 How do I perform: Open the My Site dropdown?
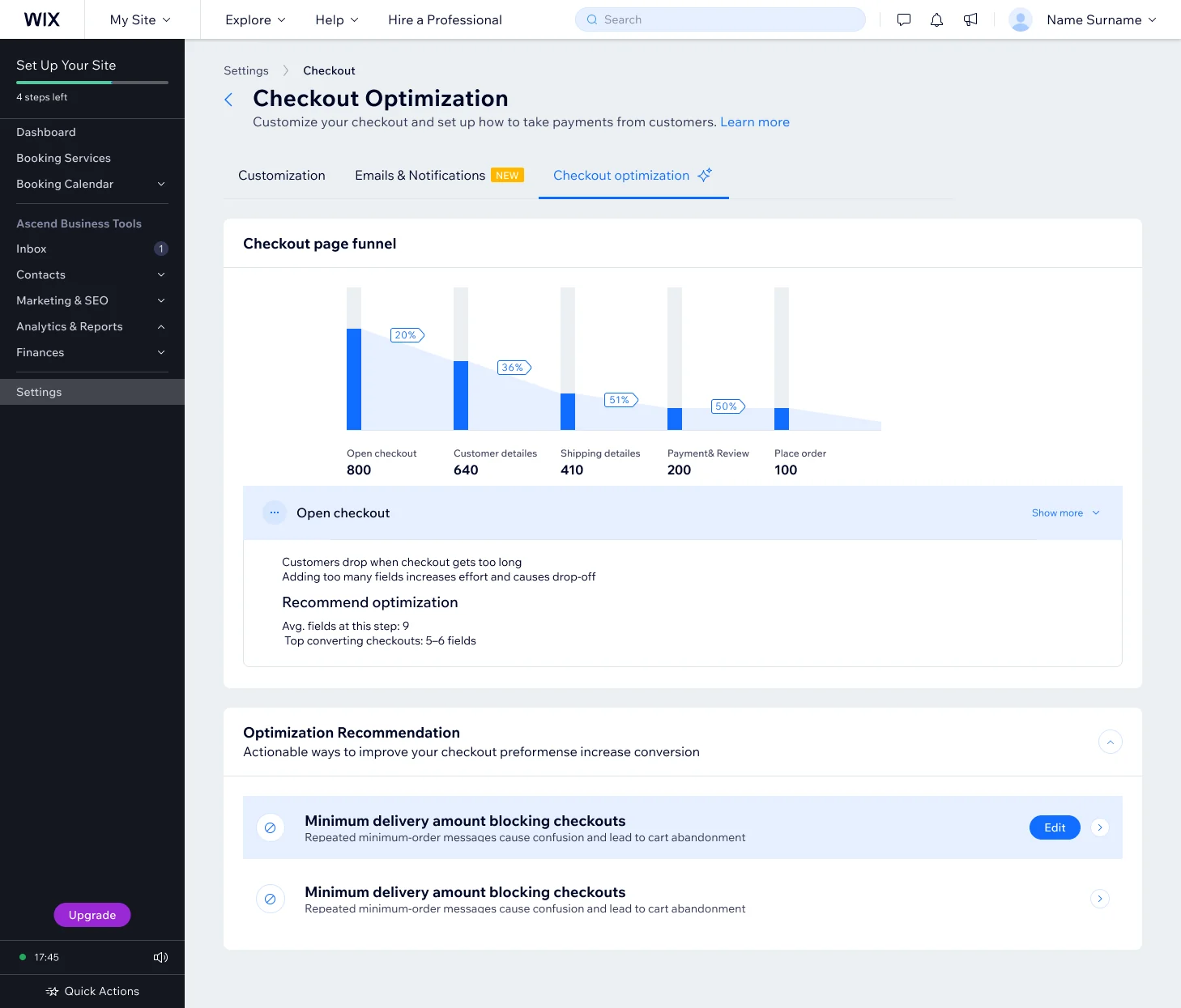[x=140, y=19]
